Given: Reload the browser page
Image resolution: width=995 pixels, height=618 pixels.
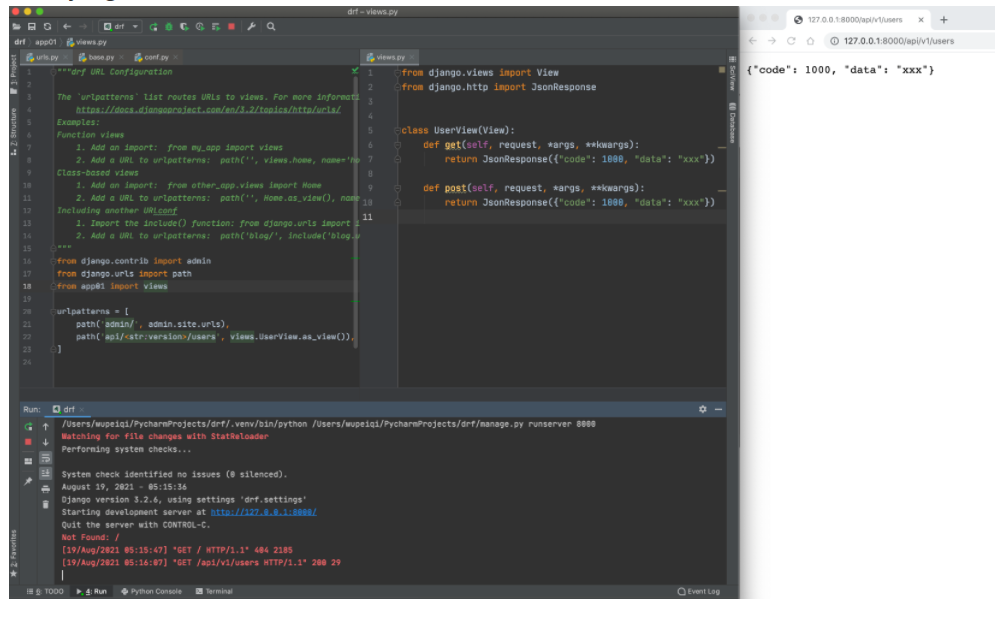Looking at the screenshot, I should coord(791,41).
